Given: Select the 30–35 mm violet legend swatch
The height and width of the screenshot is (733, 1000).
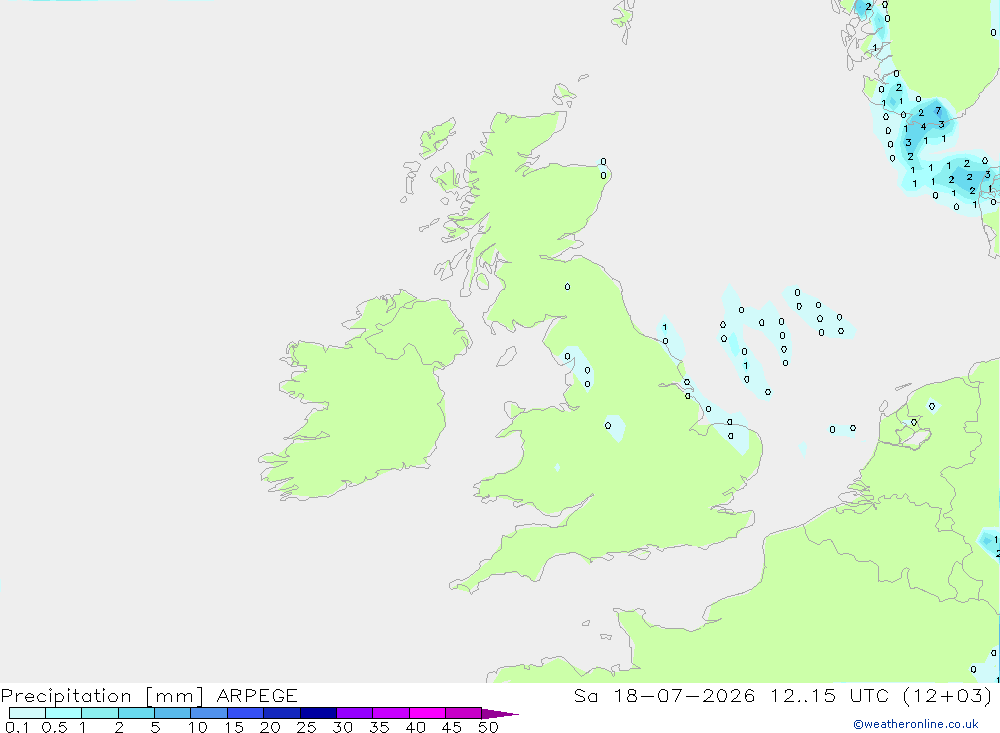Looking at the screenshot, I should [x=355, y=713].
